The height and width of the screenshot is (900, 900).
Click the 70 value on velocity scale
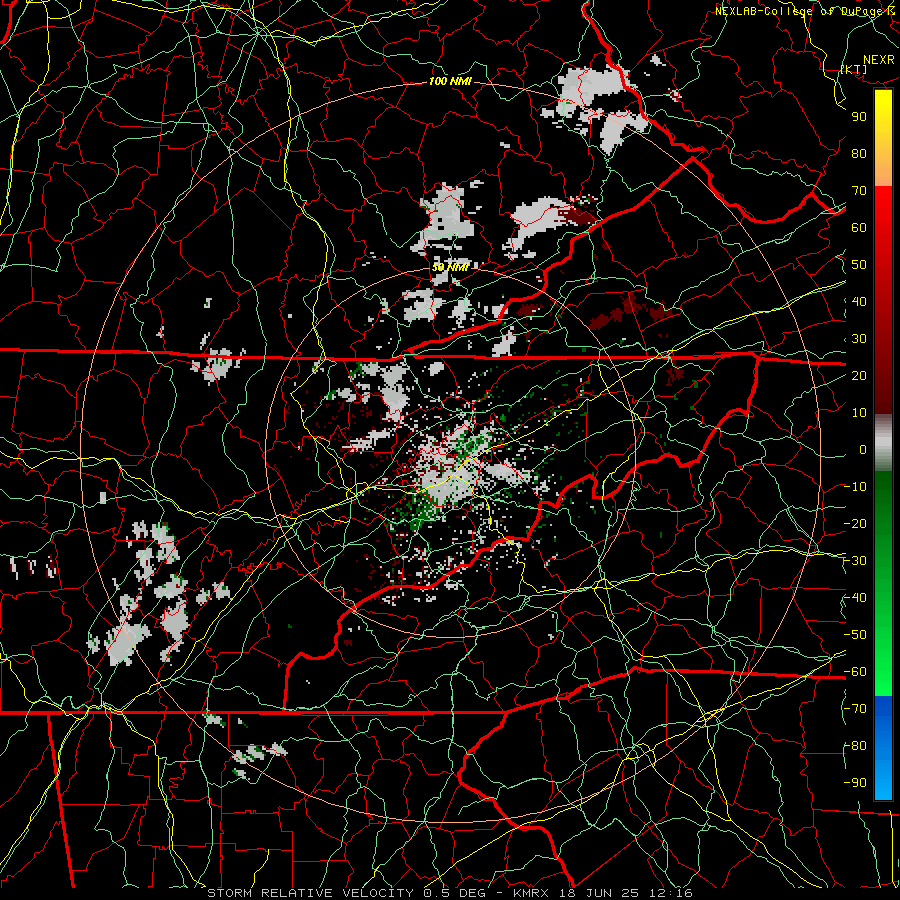pyautogui.click(x=859, y=191)
